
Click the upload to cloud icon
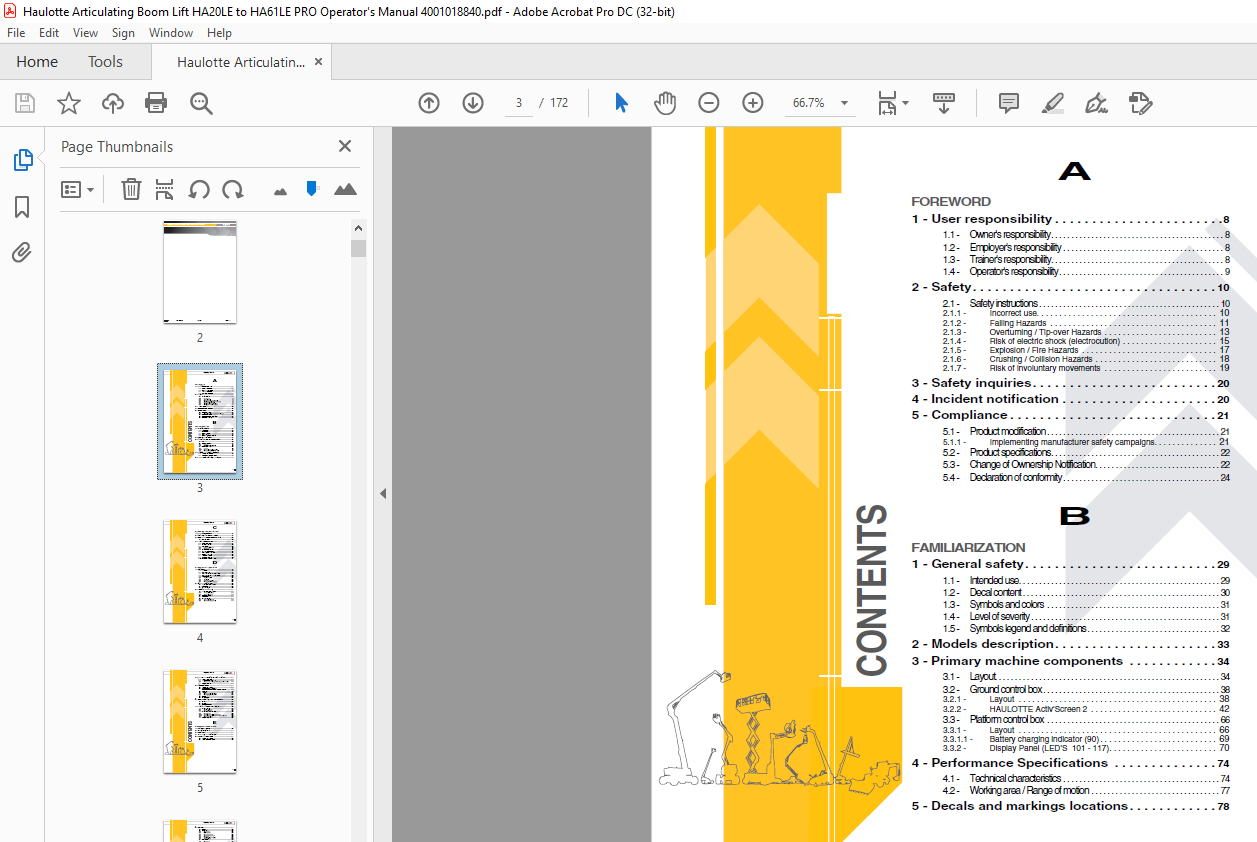coord(113,103)
